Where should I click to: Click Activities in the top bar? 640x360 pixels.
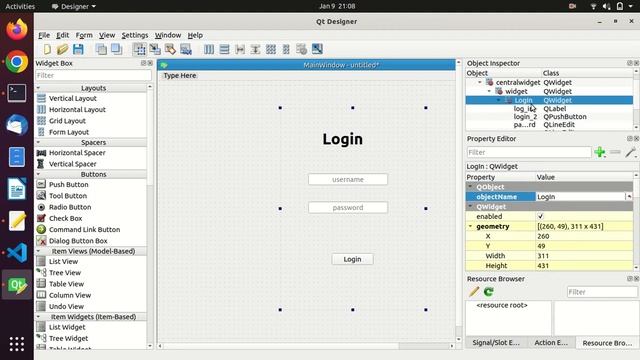tap(20, 6)
